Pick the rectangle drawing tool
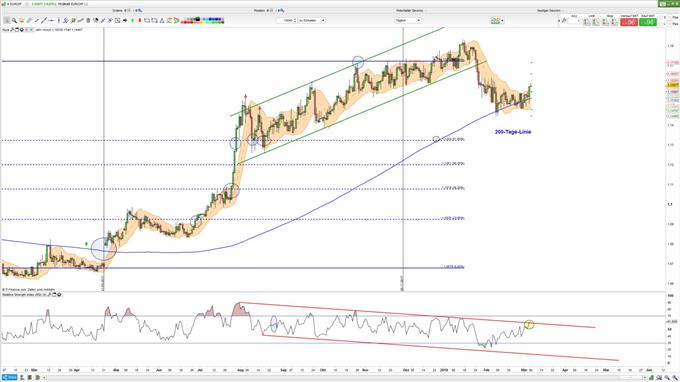This screenshot has width=680, height=382. (x=147, y=20)
